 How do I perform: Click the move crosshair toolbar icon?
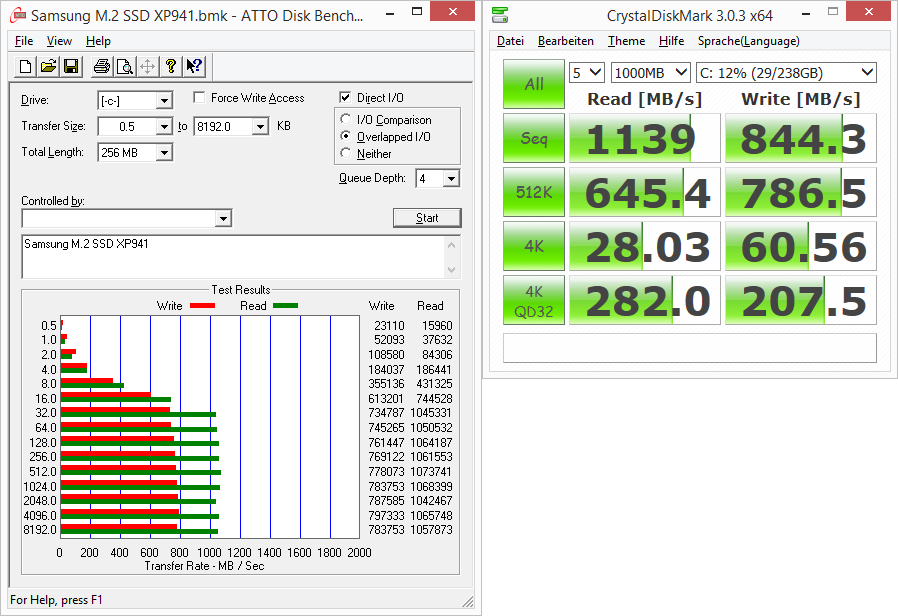pyautogui.click(x=148, y=66)
